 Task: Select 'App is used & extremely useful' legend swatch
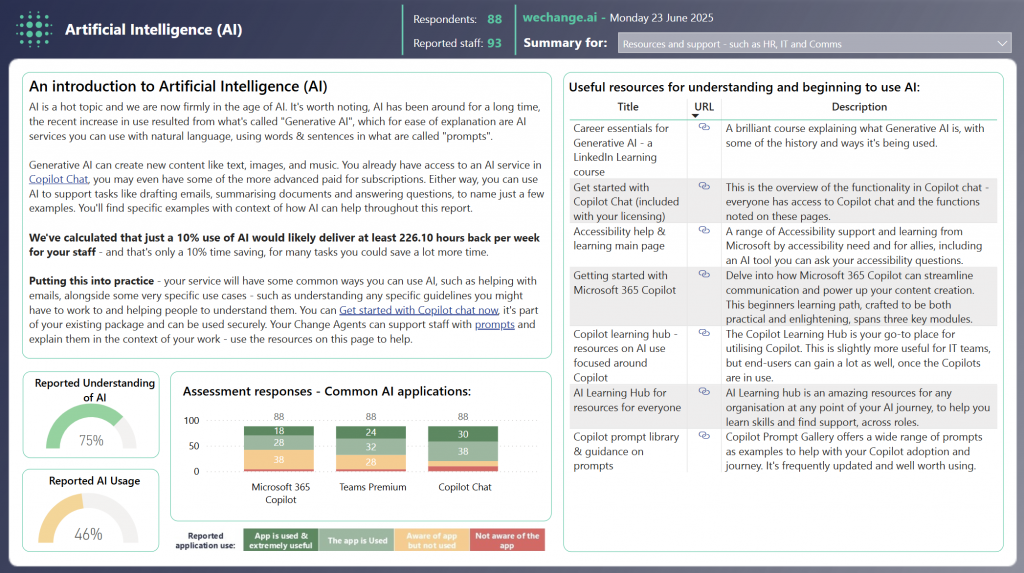point(279,541)
